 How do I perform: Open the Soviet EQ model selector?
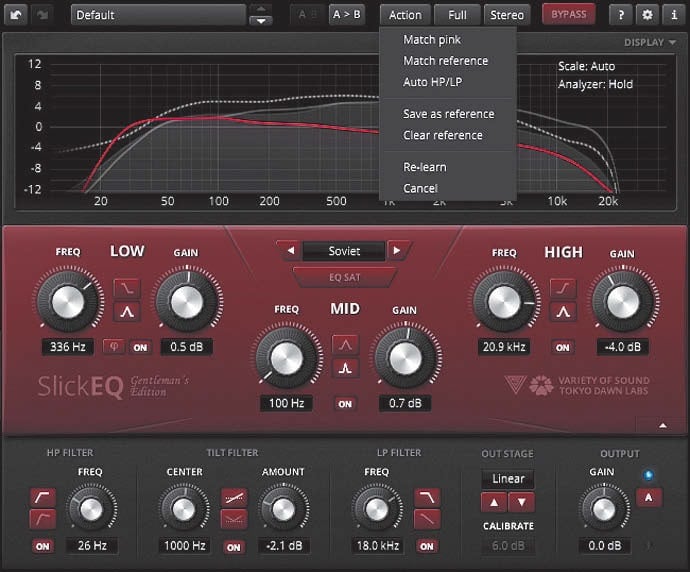(x=344, y=251)
